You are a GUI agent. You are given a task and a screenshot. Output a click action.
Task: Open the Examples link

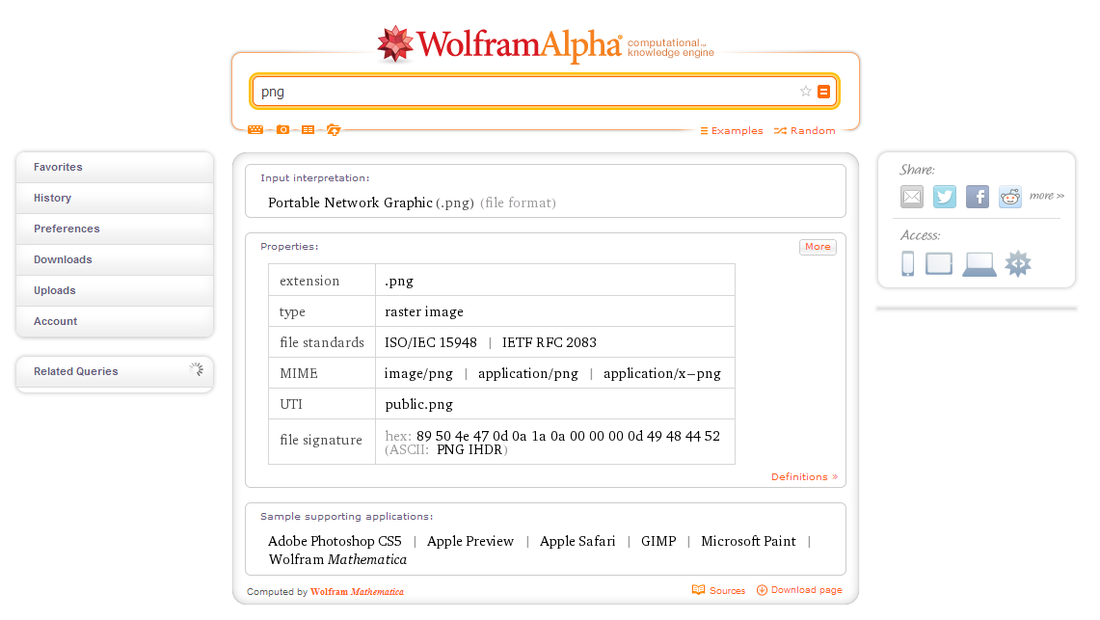click(x=737, y=130)
